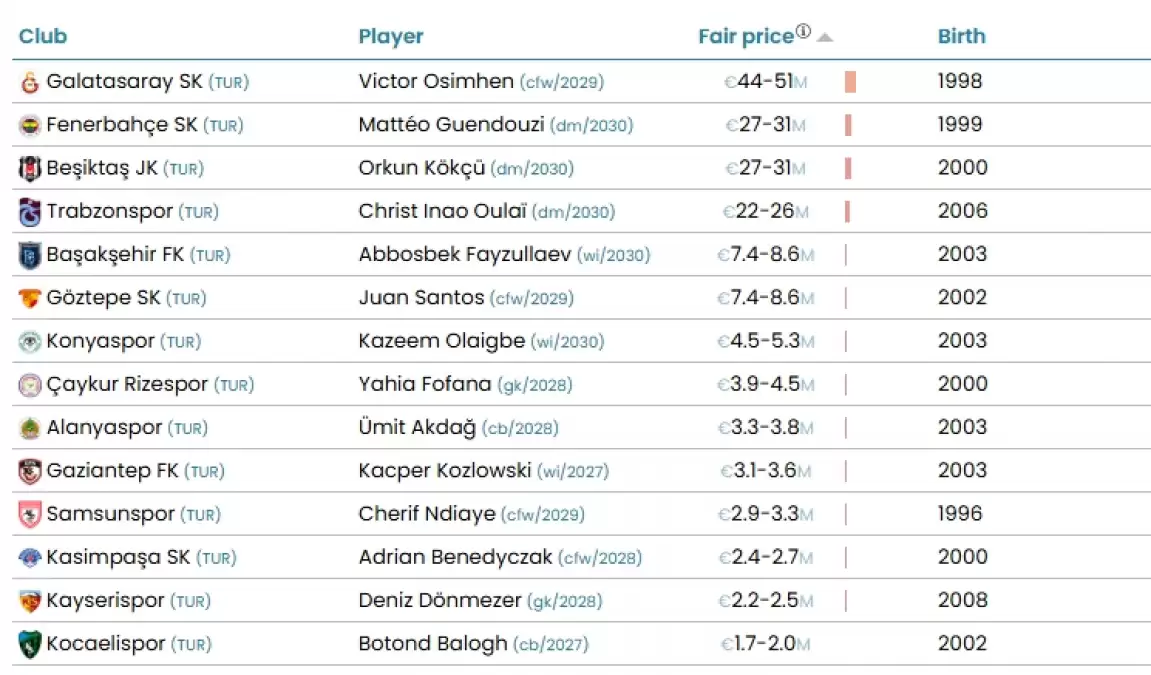Click the Fair price info superscript icon
Image resolution: width=1151 pixels, height=675 pixels.
(803, 33)
